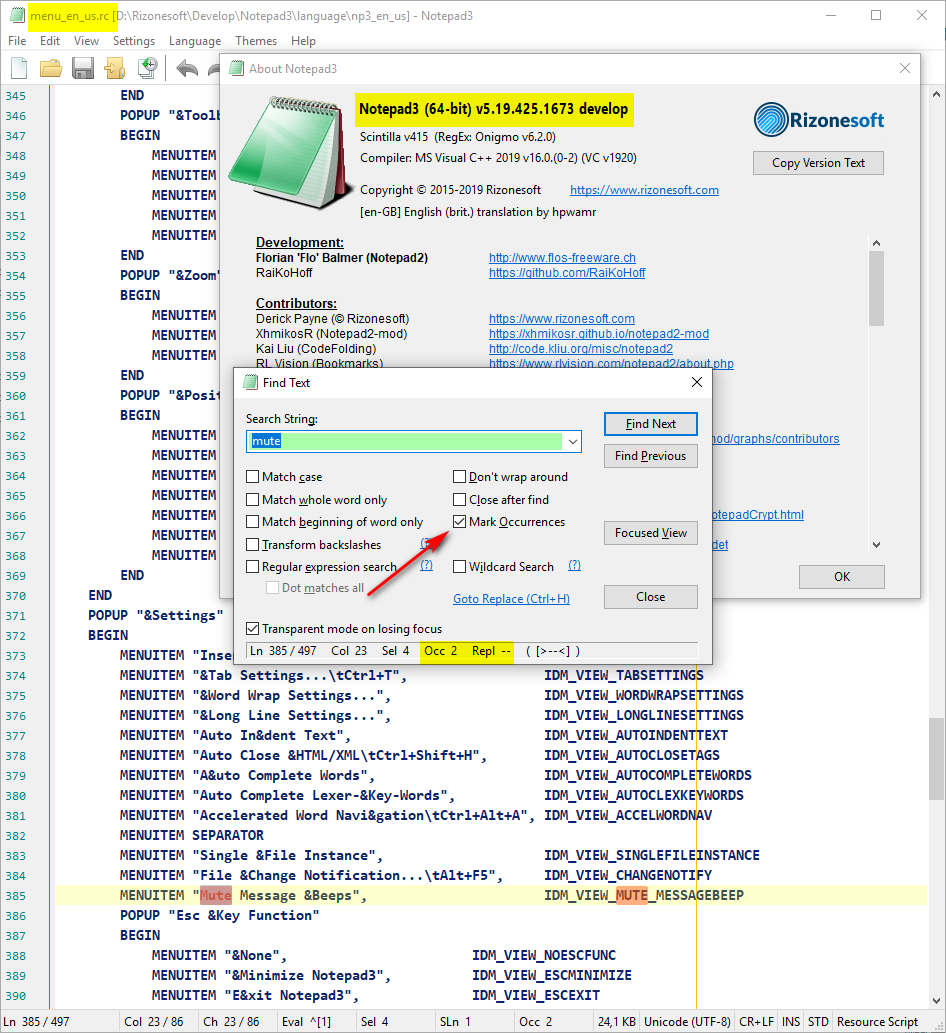Open recent file history toolbar icon
Screen dimensions: 946x1033
(x=146, y=68)
